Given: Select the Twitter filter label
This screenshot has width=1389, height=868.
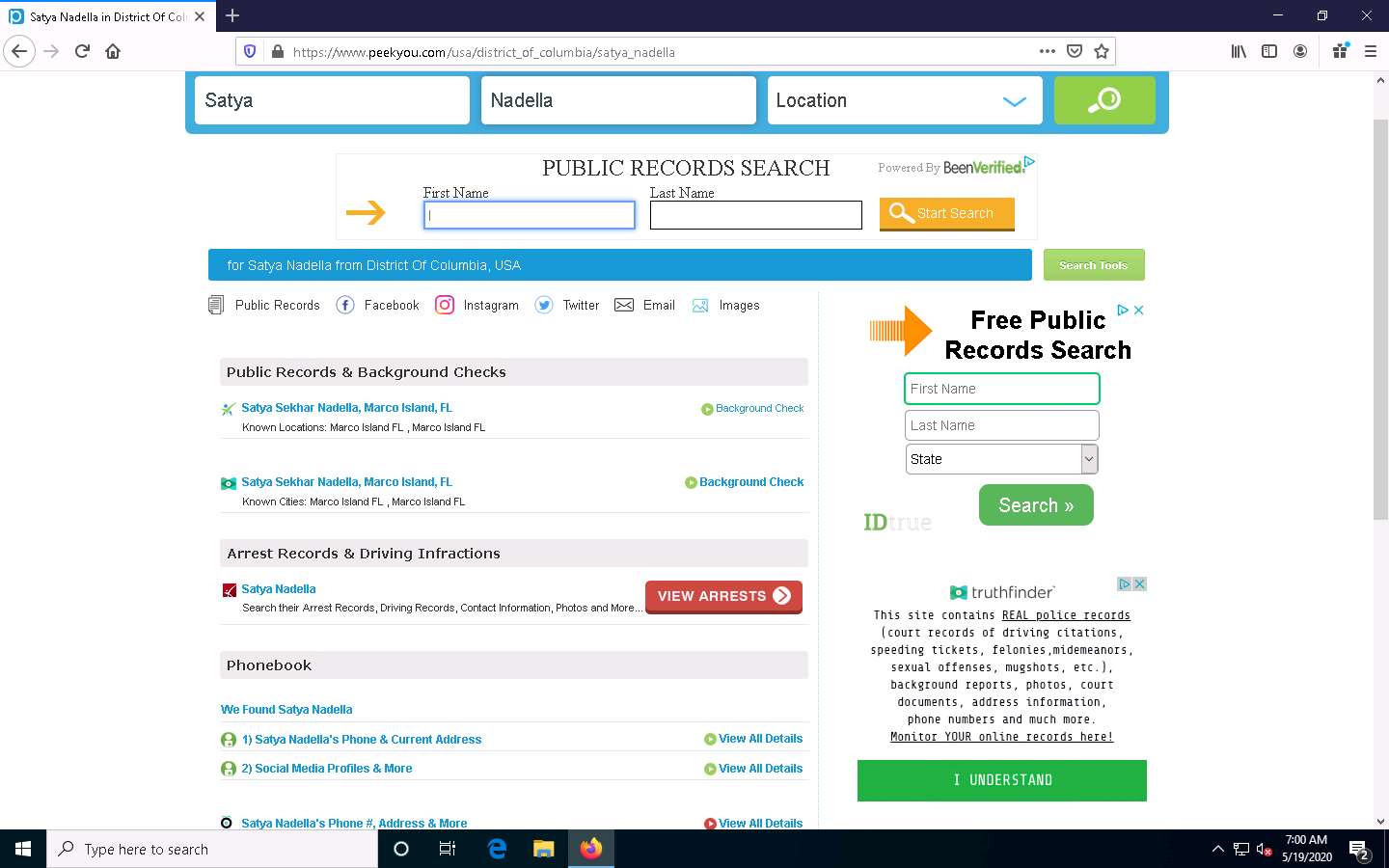Looking at the screenshot, I should pos(581,305).
